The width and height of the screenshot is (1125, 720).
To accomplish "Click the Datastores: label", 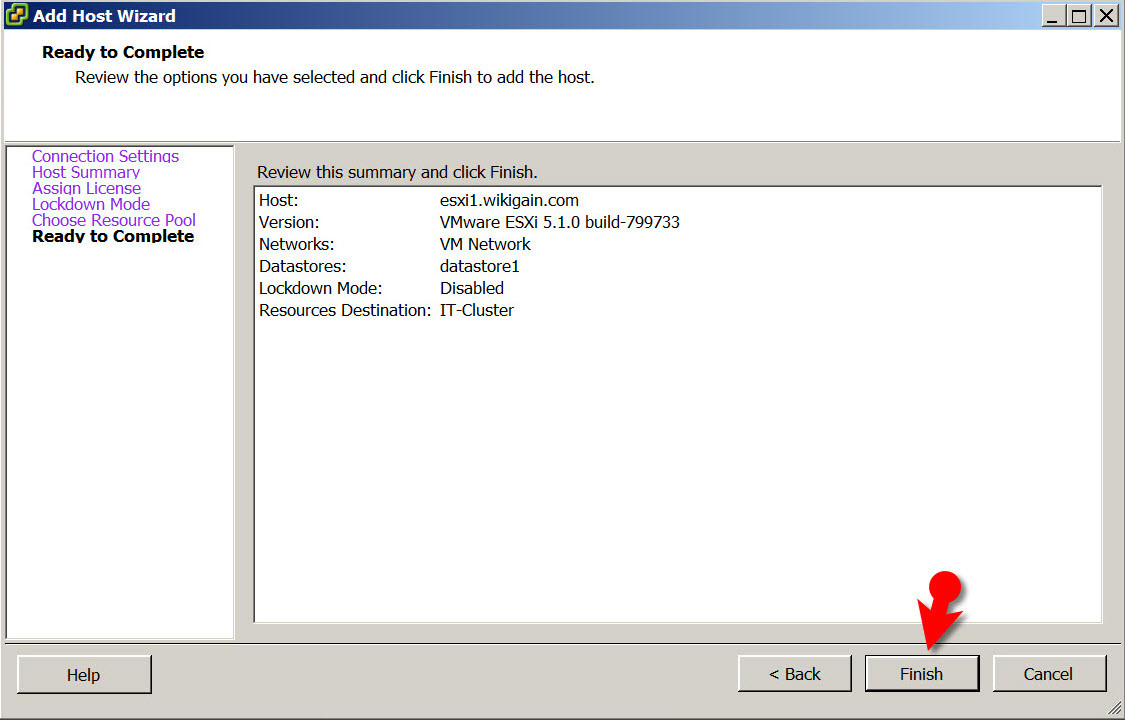I will pyautogui.click(x=302, y=267).
